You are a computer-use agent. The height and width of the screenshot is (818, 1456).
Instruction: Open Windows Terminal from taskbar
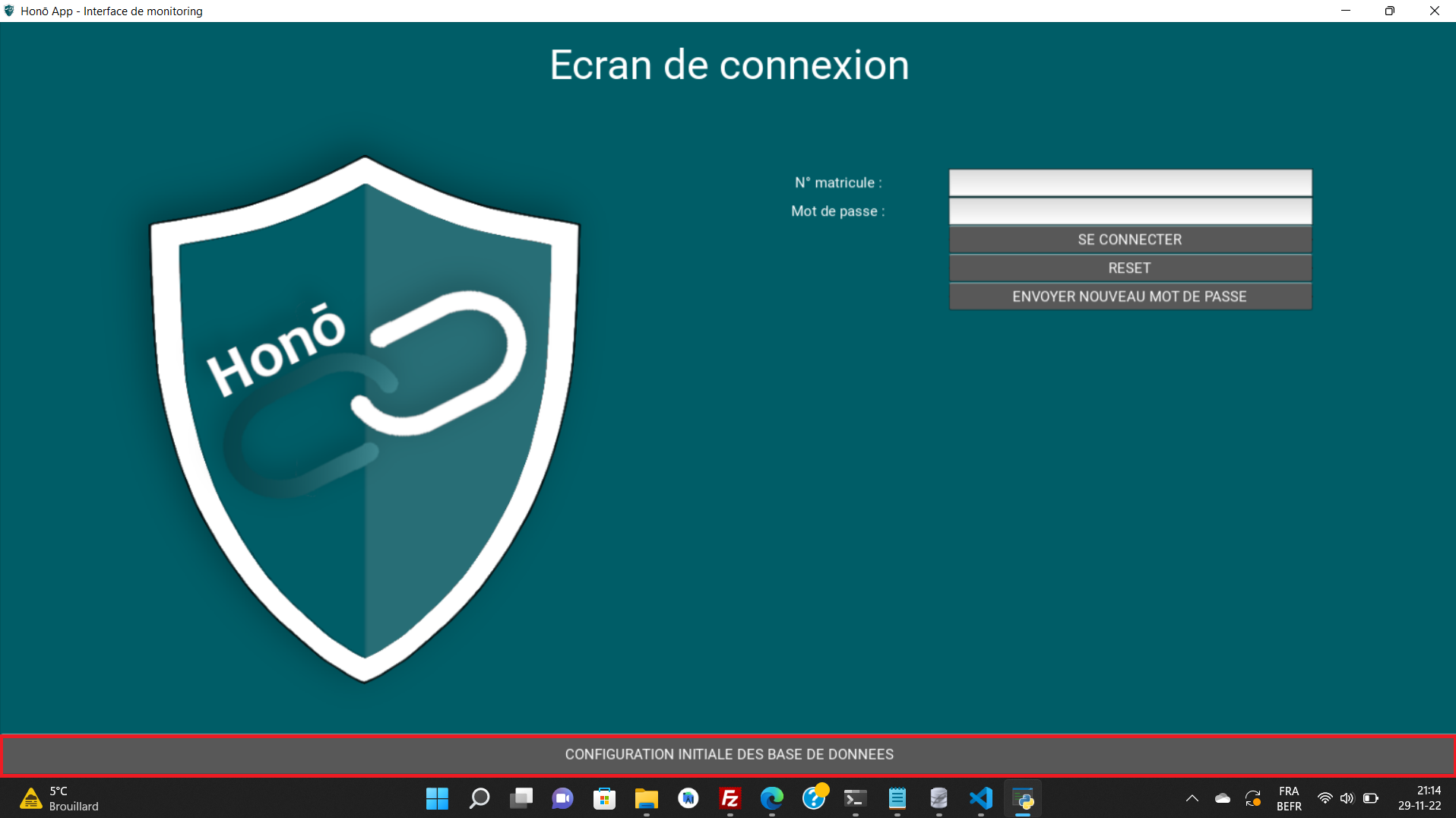coord(855,798)
